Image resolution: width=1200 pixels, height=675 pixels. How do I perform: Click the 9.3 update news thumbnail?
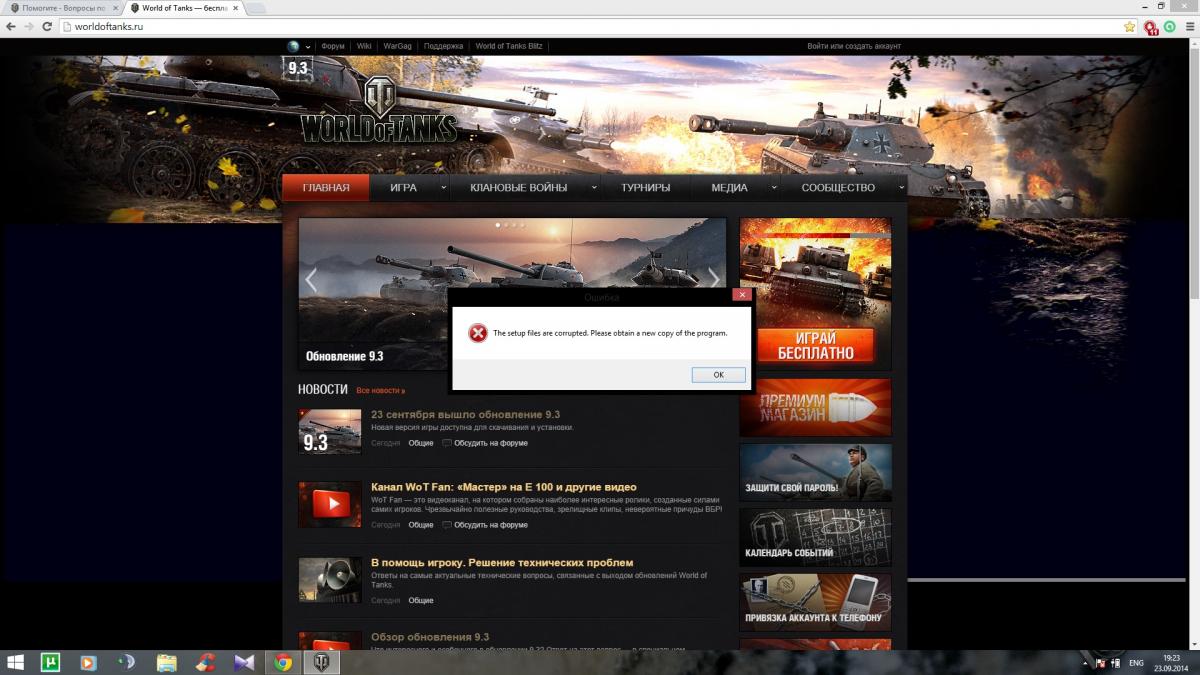click(329, 431)
